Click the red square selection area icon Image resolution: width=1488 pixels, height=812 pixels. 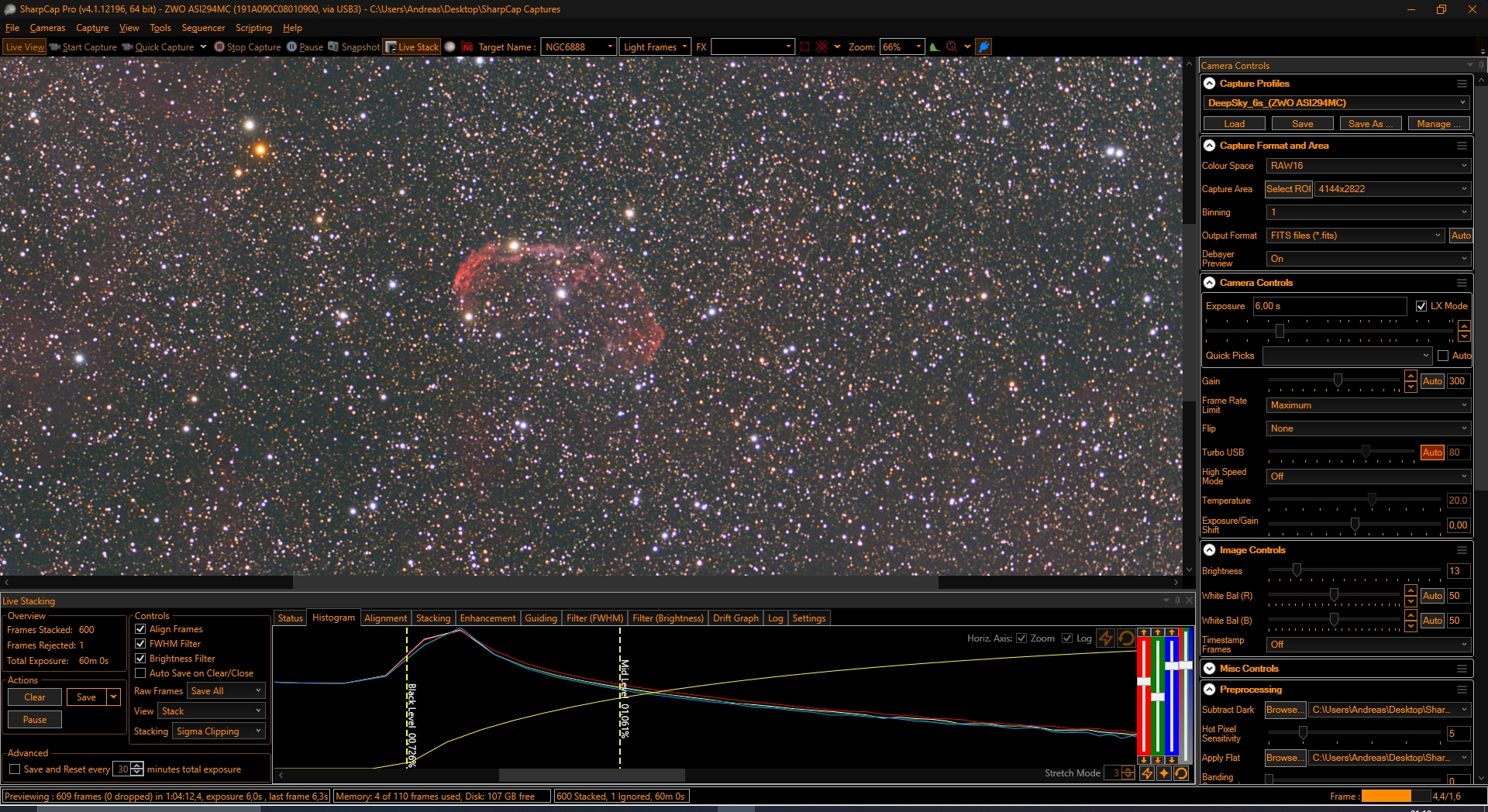804,46
